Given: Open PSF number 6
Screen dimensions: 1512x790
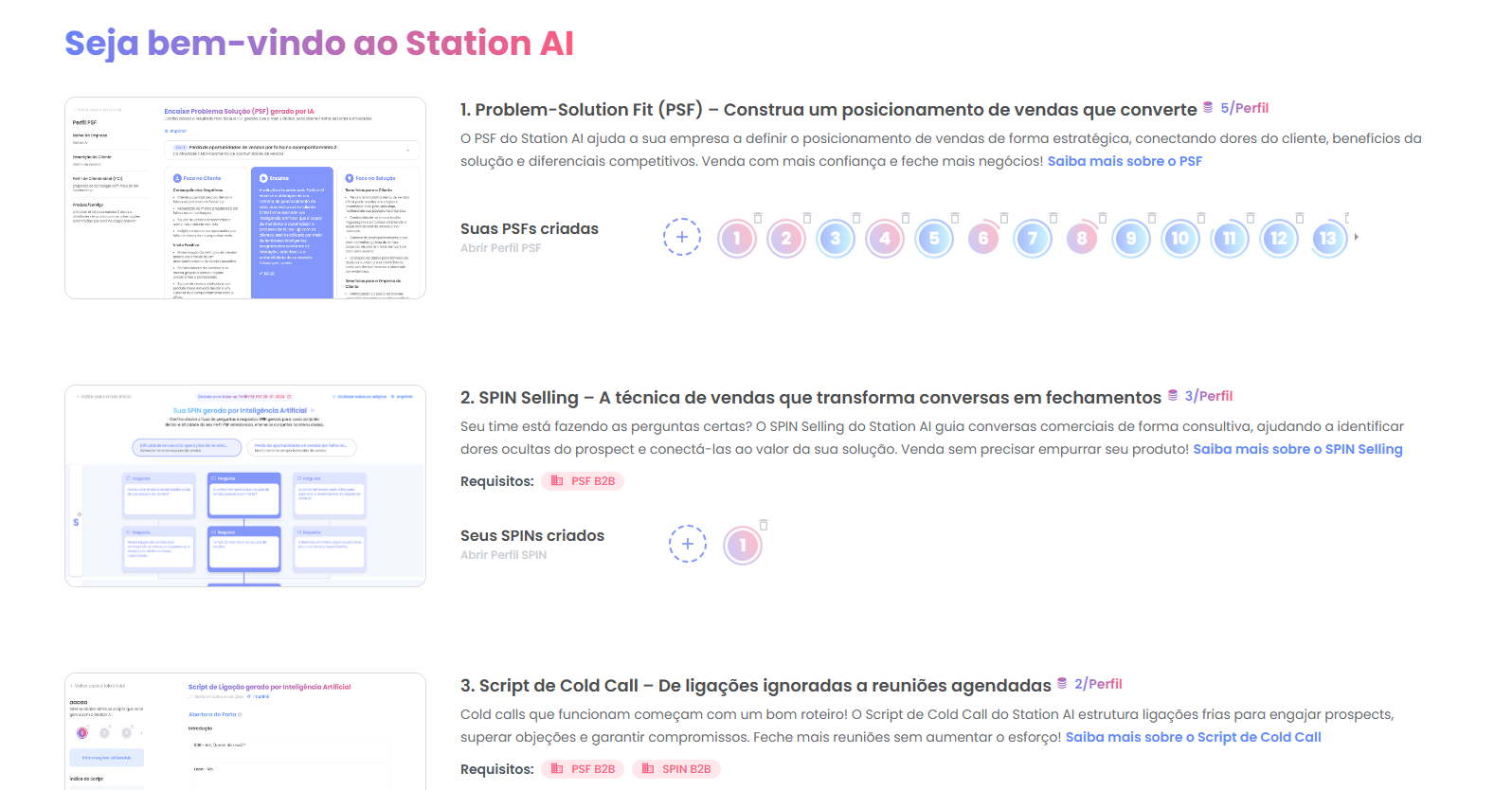Looking at the screenshot, I should 983,239.
